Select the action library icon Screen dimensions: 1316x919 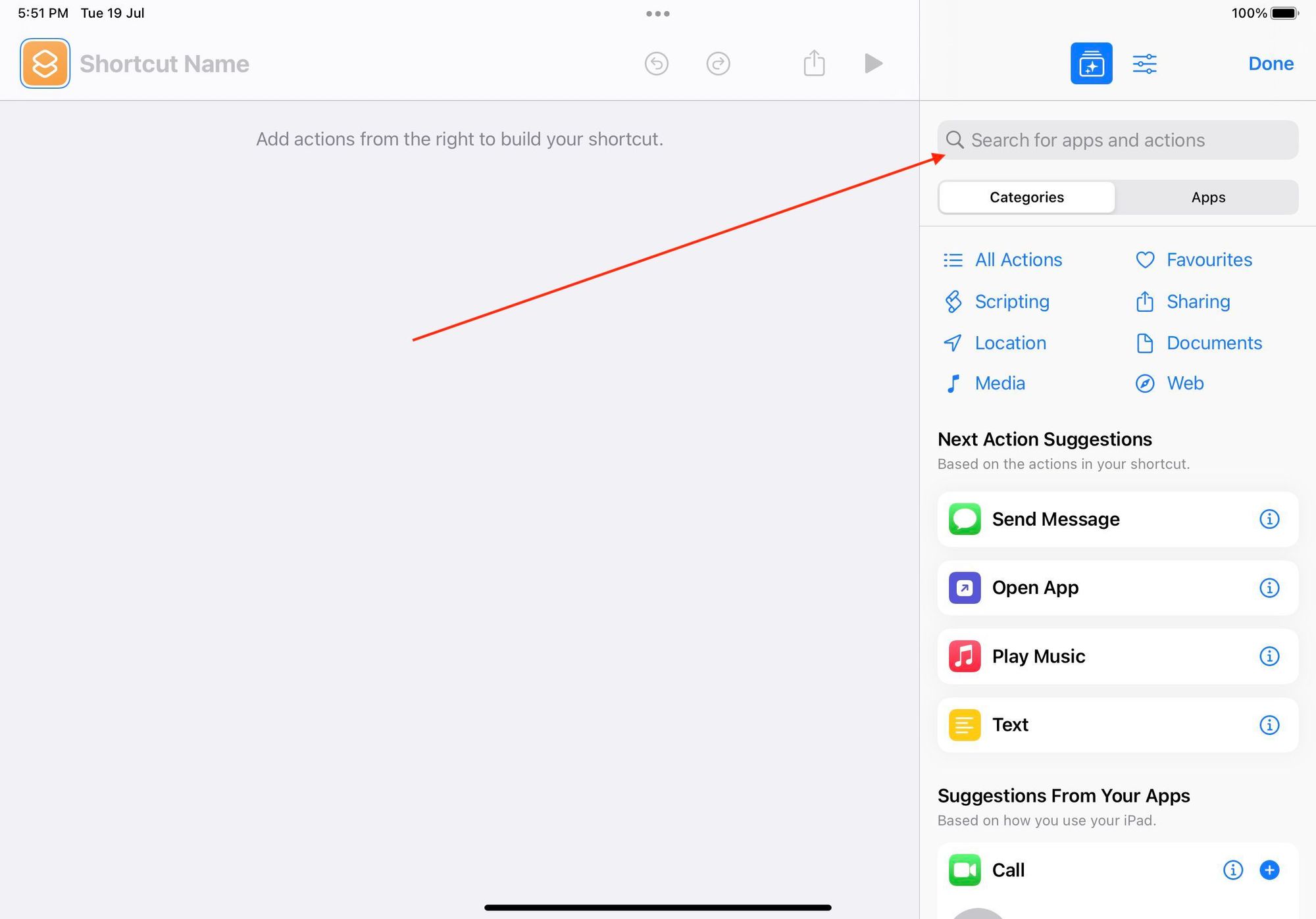[1091, 64]
